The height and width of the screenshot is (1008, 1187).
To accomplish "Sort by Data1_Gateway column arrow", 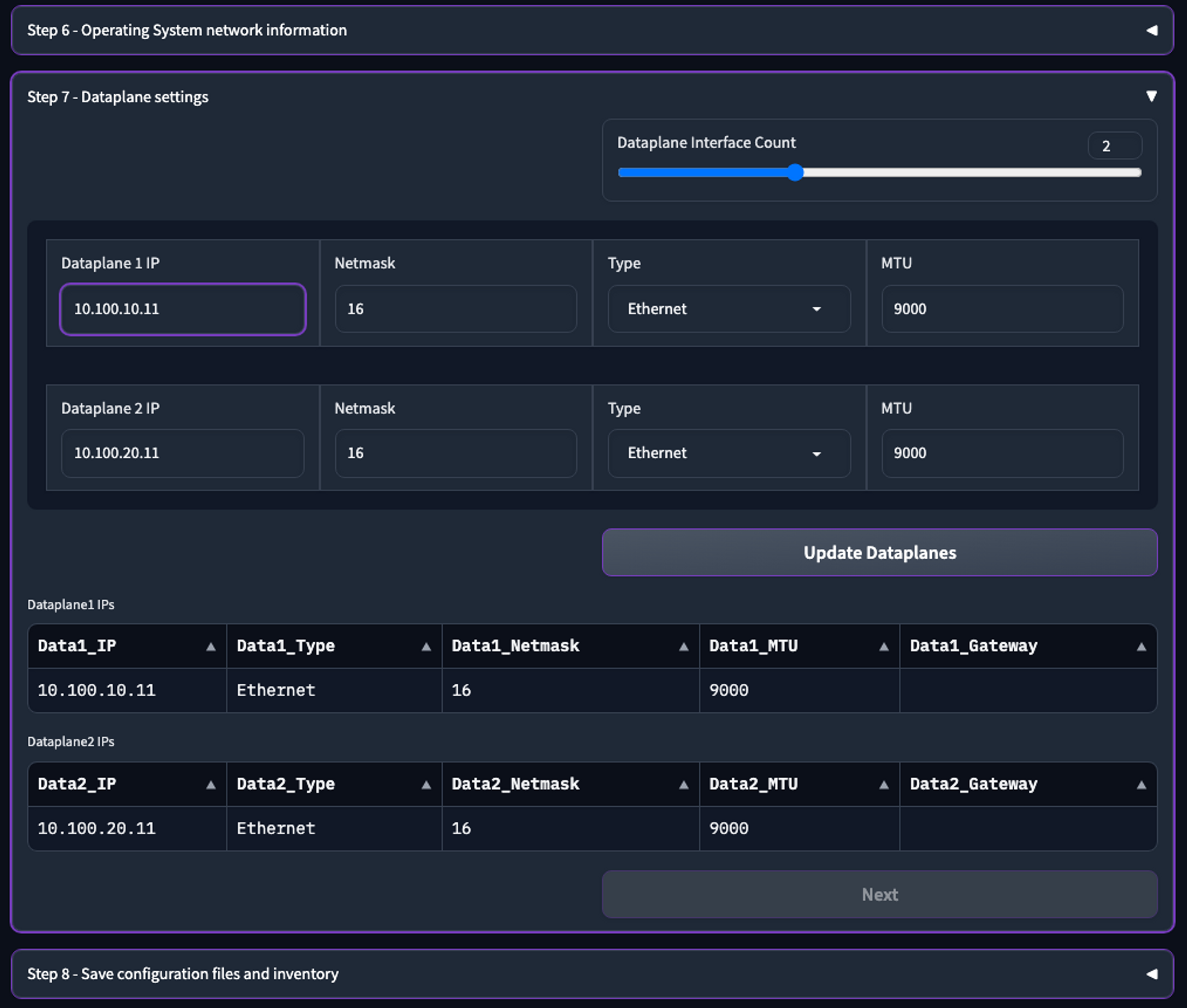I will point(1141,646).
